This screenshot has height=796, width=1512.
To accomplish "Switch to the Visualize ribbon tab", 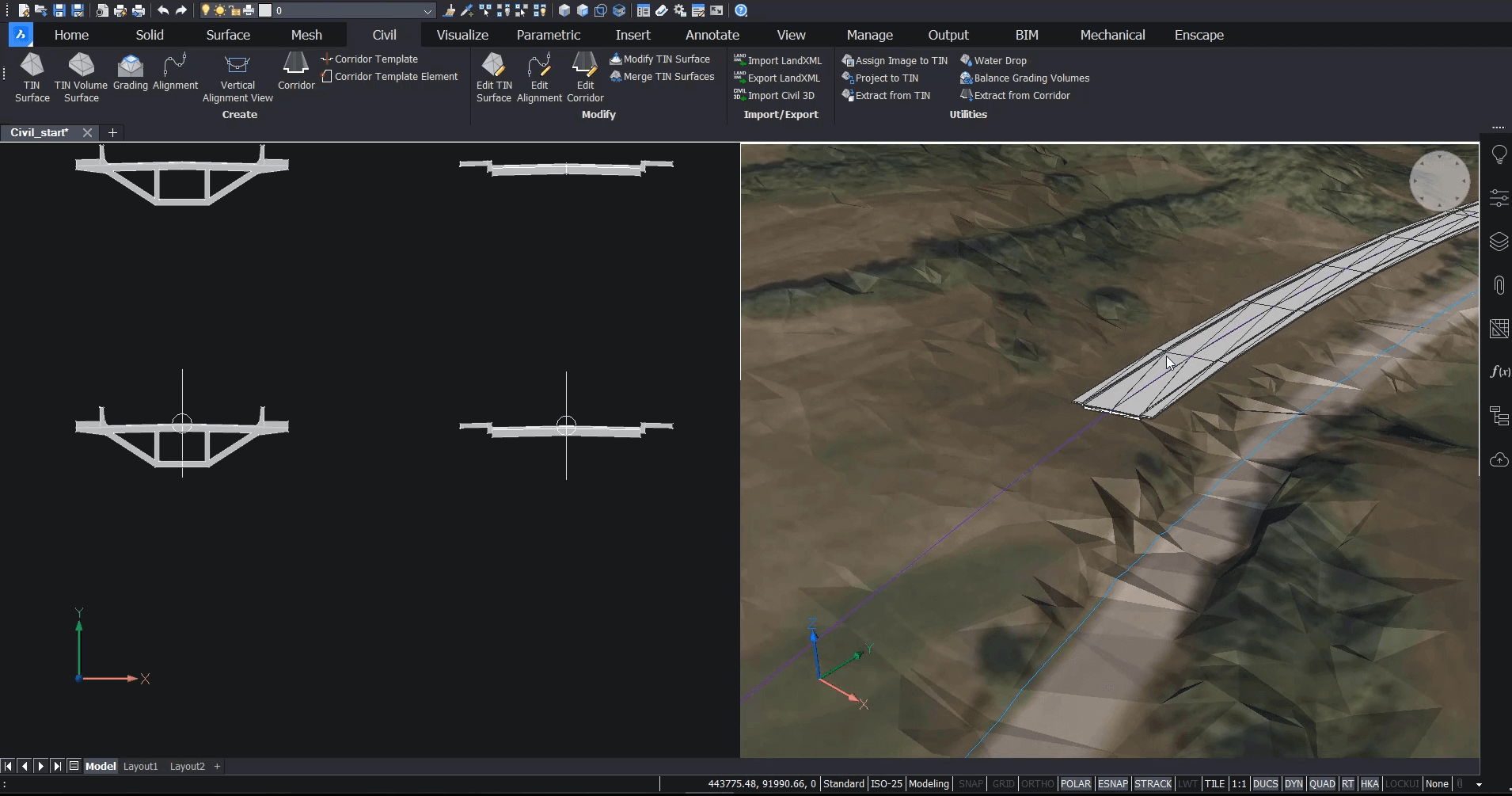I will coord(462,35).
